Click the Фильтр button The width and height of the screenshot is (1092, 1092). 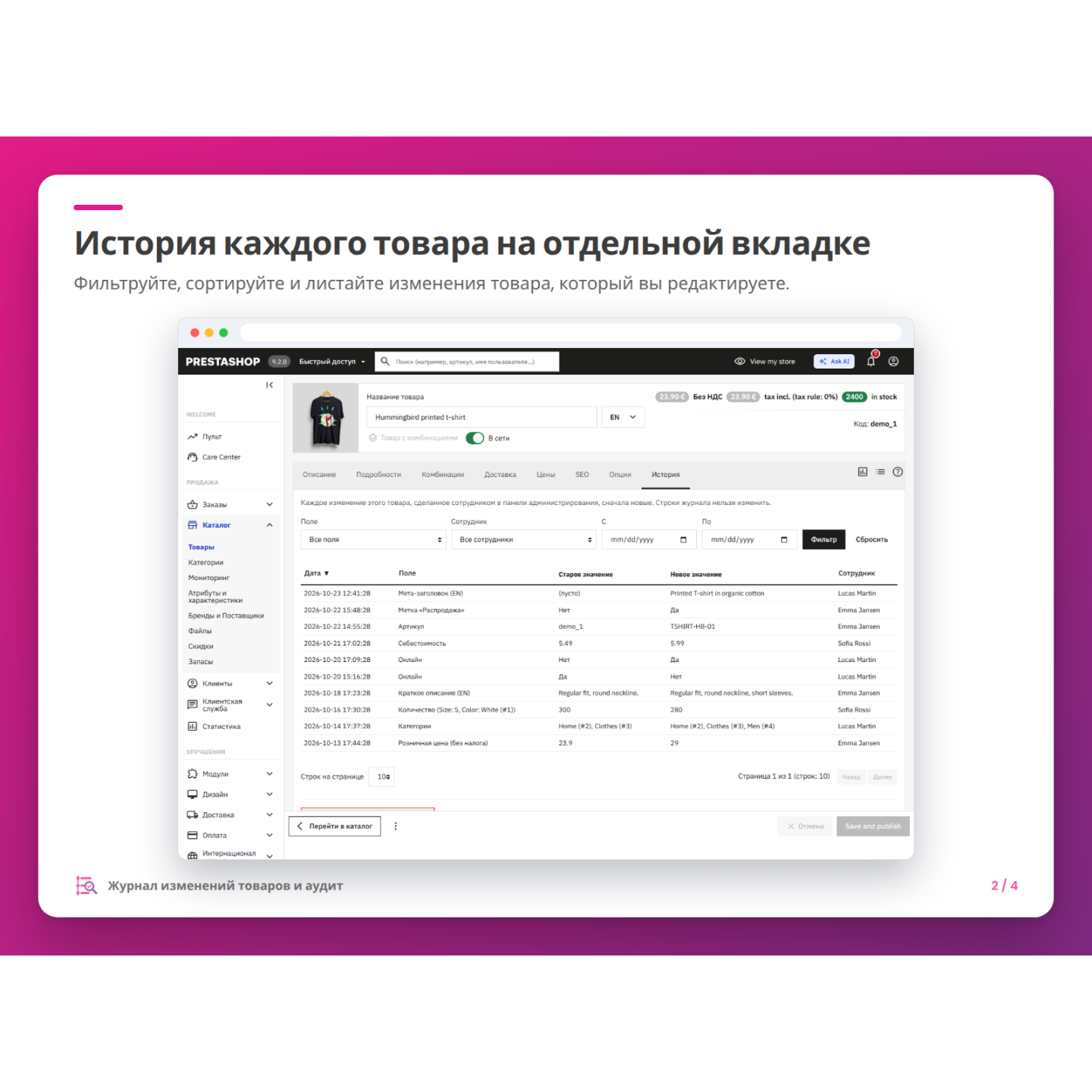point(824,539)
